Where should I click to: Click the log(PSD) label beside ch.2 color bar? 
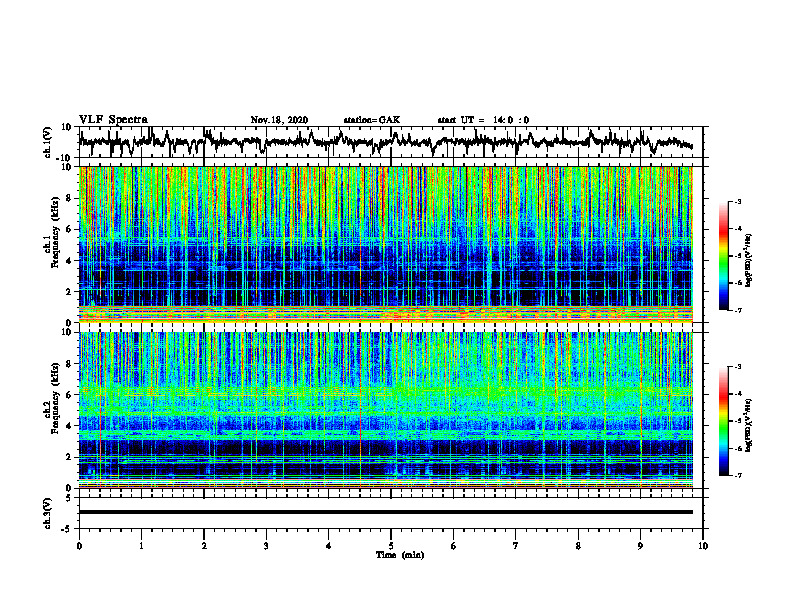(x=749, y=425)
